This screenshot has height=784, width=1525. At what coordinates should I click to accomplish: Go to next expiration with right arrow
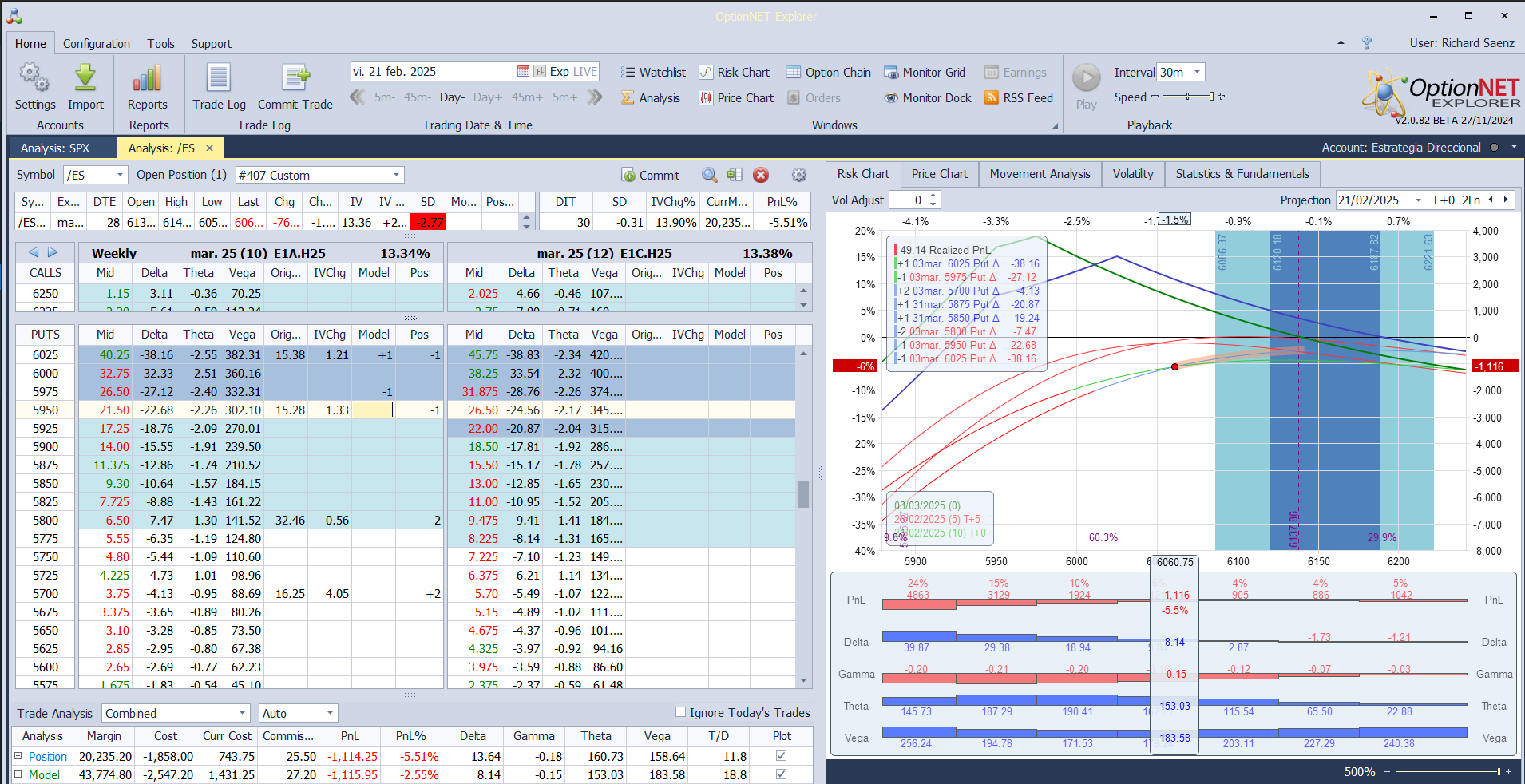click(x=53, y=252)
